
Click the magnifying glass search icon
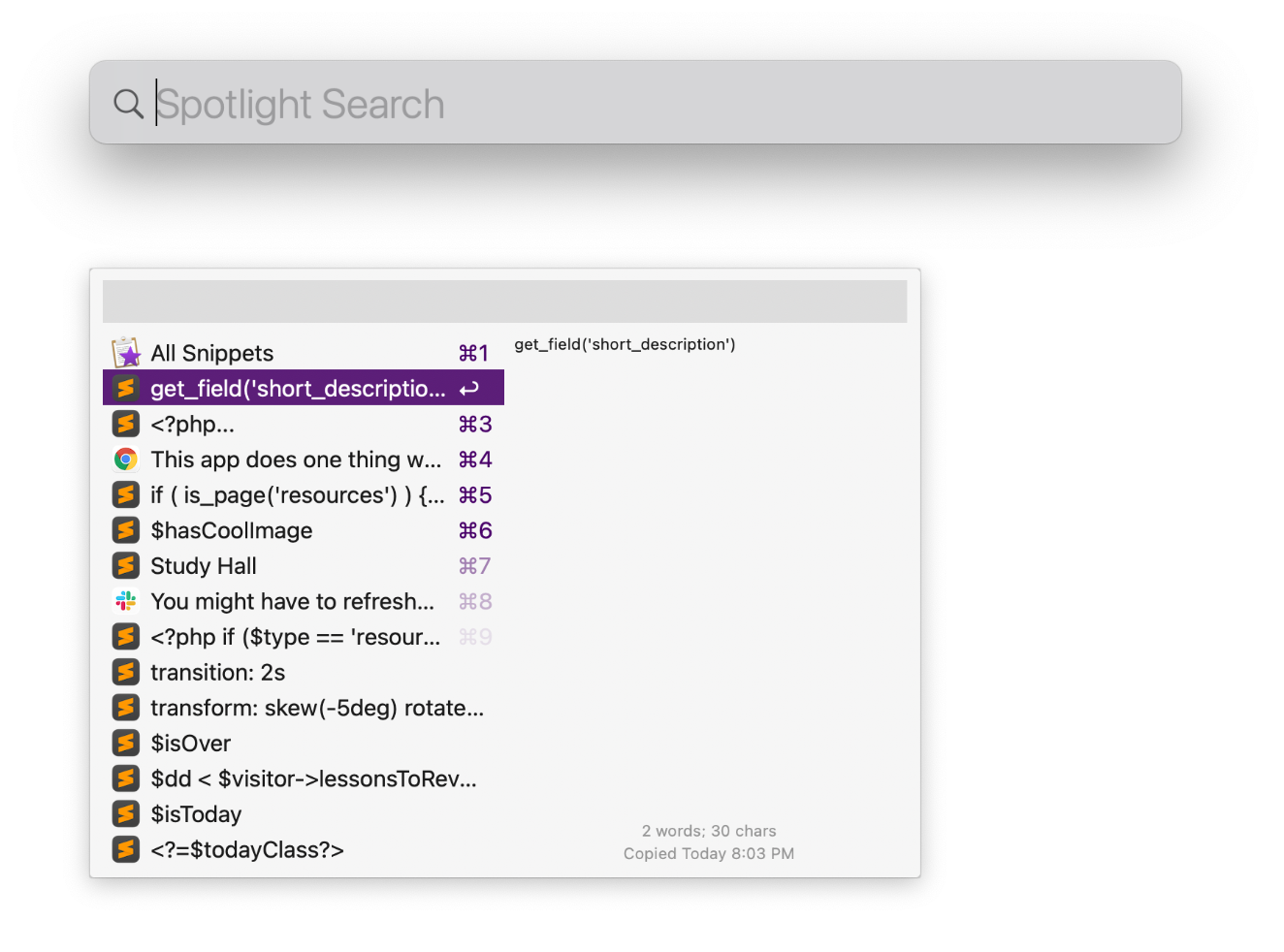click(x=128, y=104)
